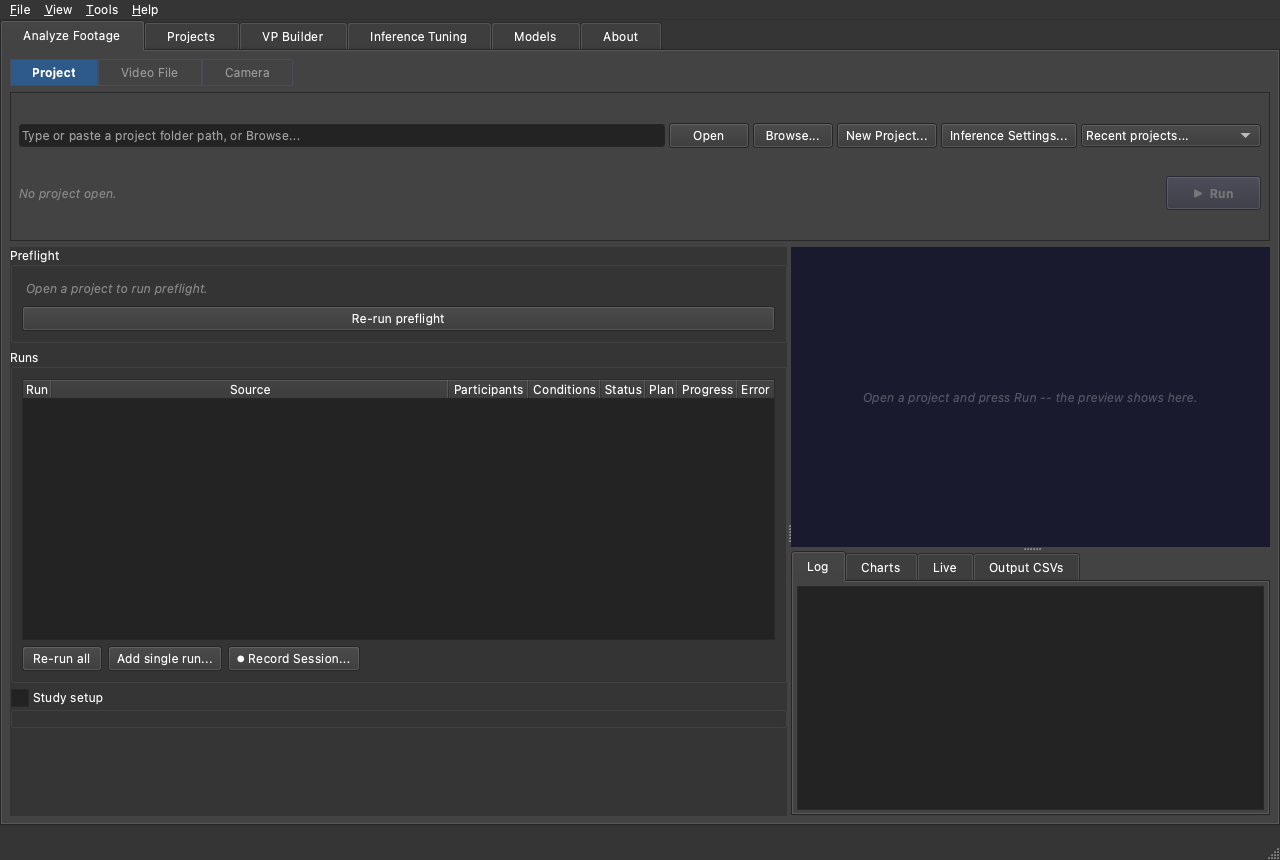Viewport: 1280px width, 860px height.
Task: Switch to the Log tab
Action: tap(818, 566)
